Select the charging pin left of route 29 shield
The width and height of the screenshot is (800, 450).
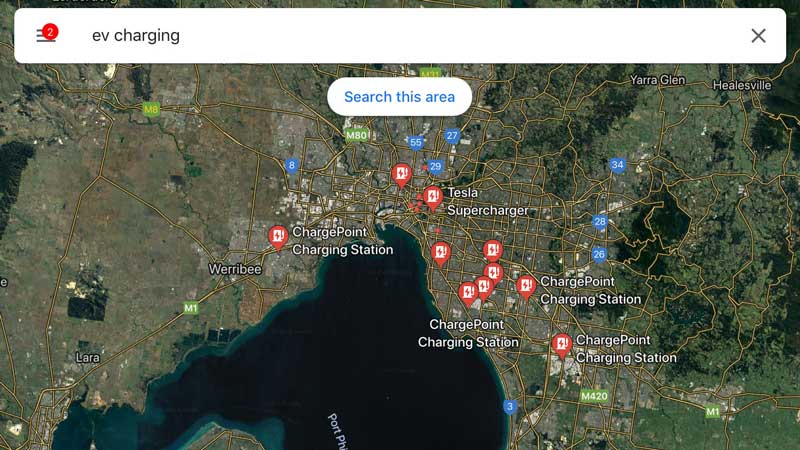402,176
